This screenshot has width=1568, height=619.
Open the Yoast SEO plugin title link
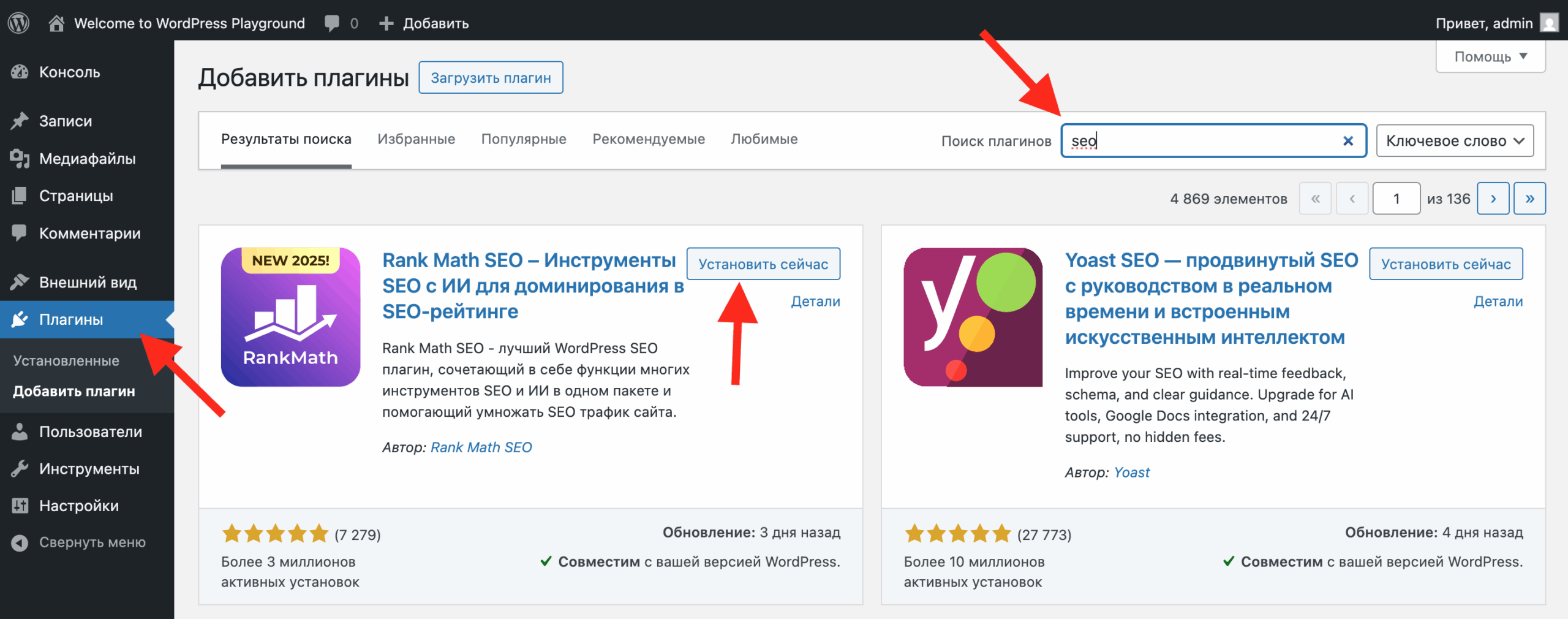(1212, 298)
